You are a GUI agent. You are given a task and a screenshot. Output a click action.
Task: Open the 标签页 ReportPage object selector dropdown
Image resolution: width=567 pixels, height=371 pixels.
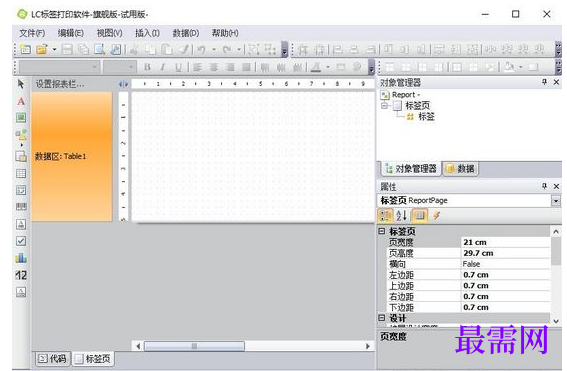[x=555, y=201]
